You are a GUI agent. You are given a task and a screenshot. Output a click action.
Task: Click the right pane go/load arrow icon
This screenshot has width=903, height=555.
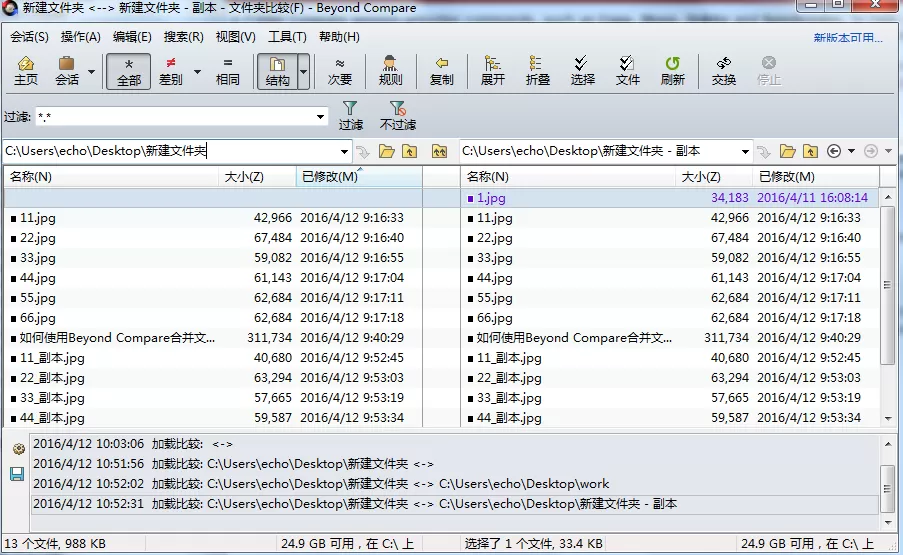764,152
